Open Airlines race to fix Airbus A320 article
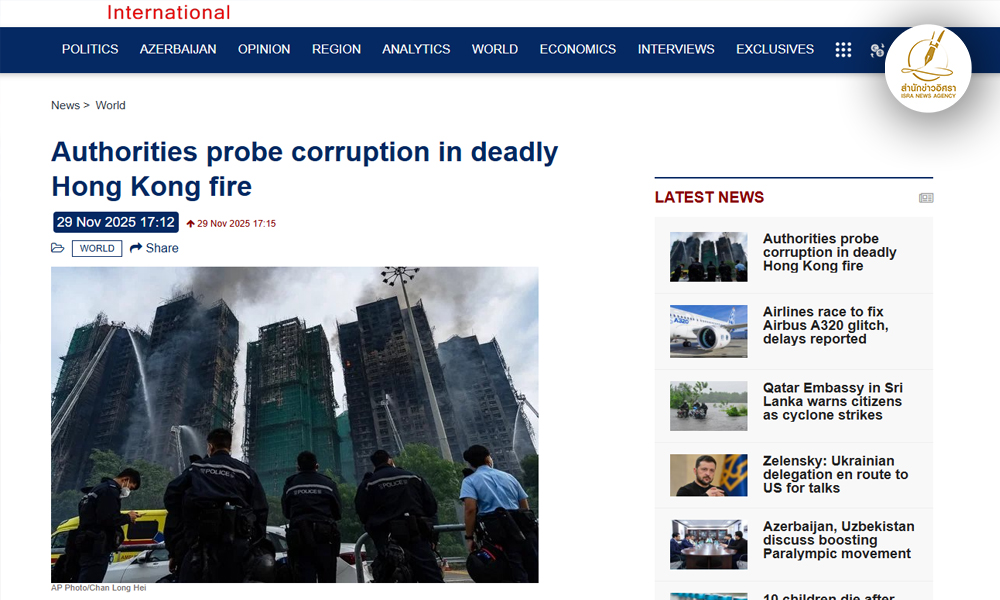1000x600 pixels. [x=825, y=325]
